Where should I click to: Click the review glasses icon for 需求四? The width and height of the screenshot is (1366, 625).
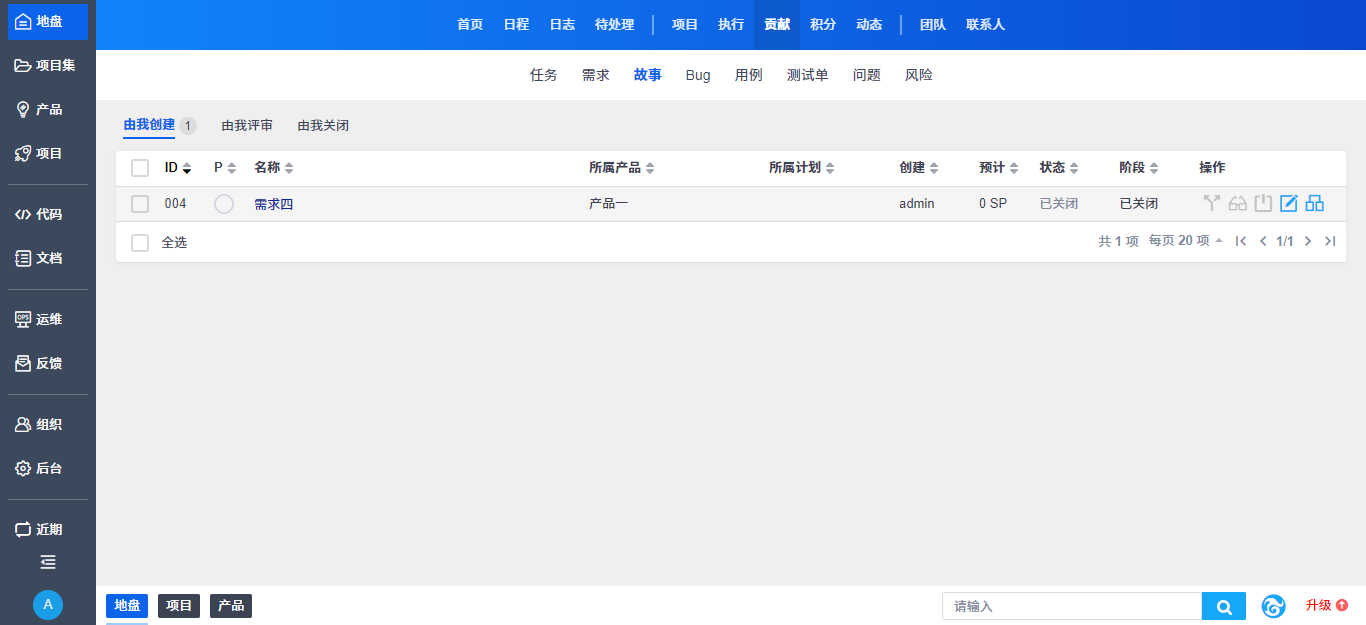tap(1238, 204)
